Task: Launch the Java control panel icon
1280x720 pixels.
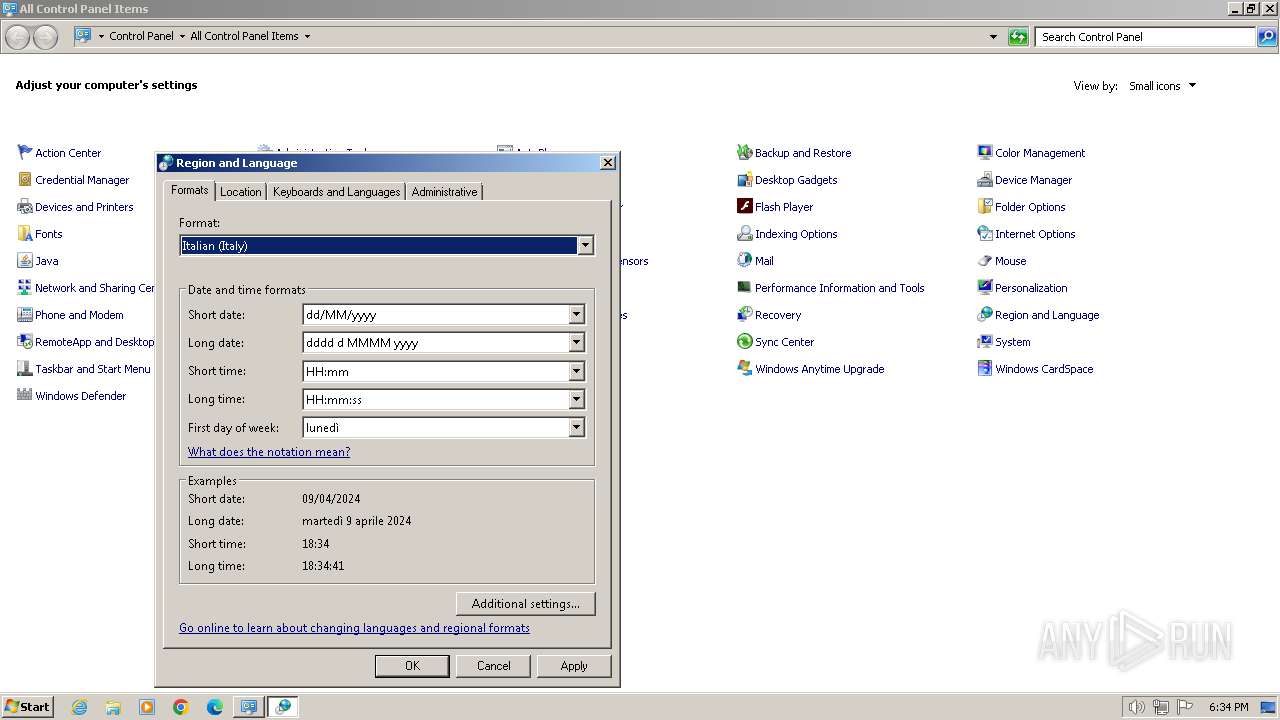Action: click(25, 261)
